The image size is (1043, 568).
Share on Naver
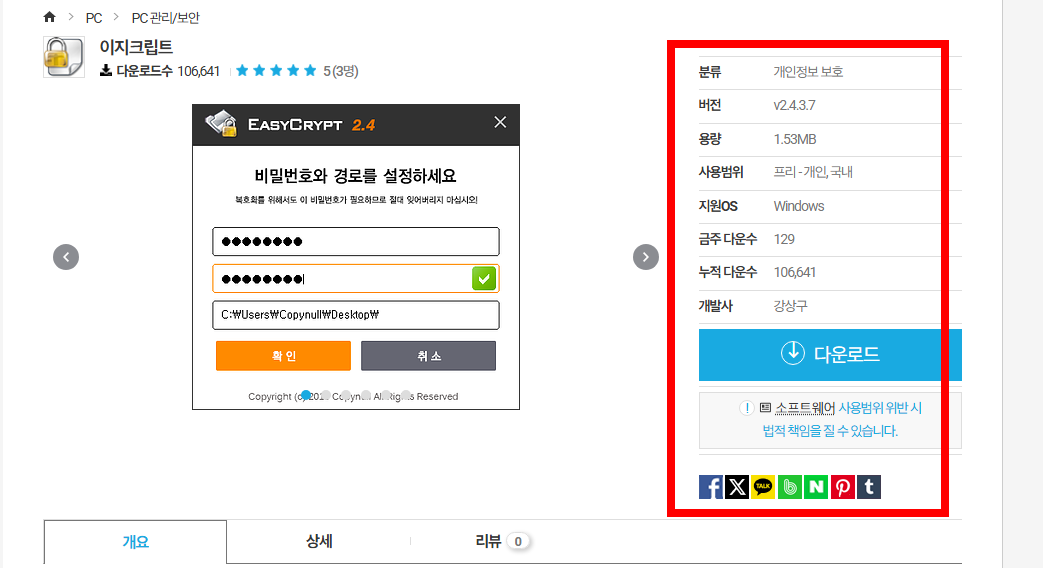point(816,487)
